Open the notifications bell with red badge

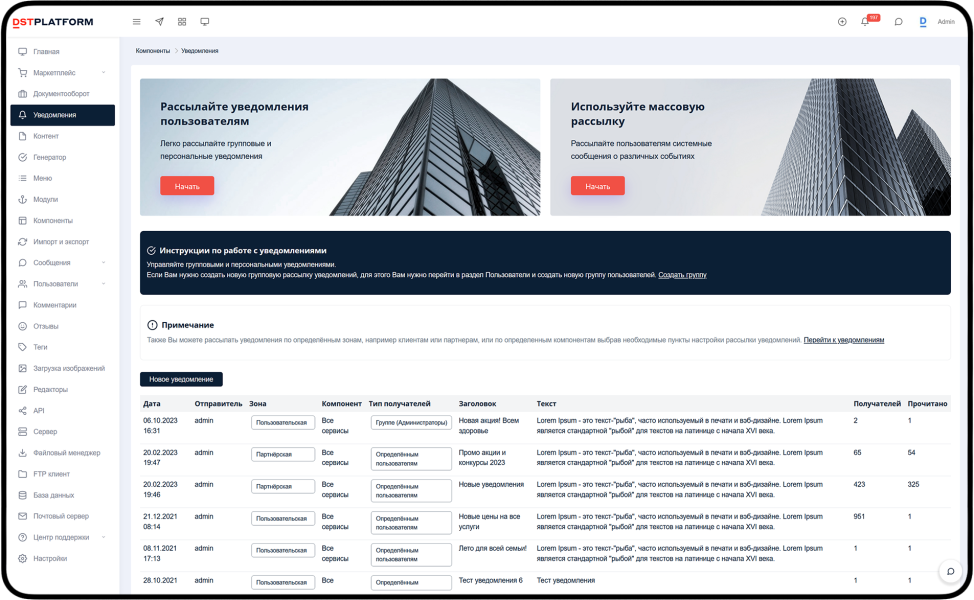click(866, 21)
